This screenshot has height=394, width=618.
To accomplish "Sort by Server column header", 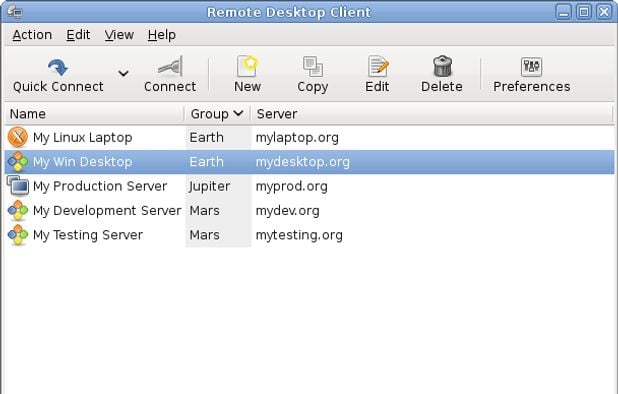I will click(x=432, y=114).
